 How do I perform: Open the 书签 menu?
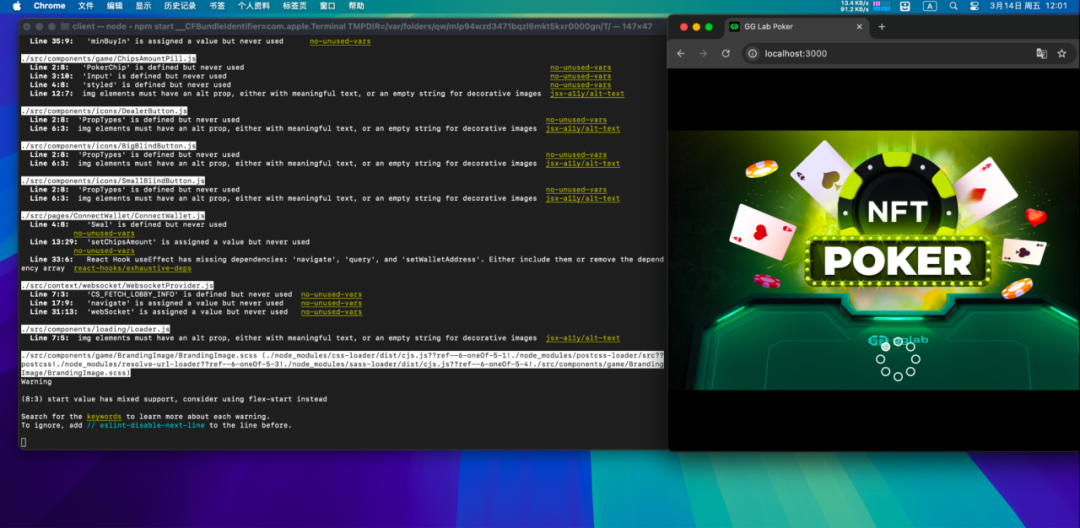pos(216,6)
